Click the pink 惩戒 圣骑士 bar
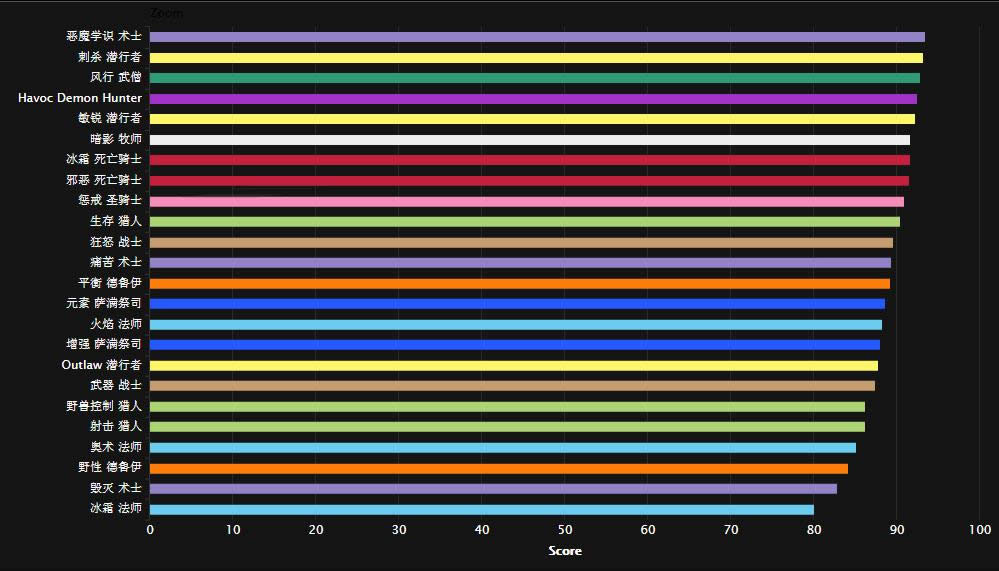The height and width of the screenshot is (571, 999). tap(527, 202)
